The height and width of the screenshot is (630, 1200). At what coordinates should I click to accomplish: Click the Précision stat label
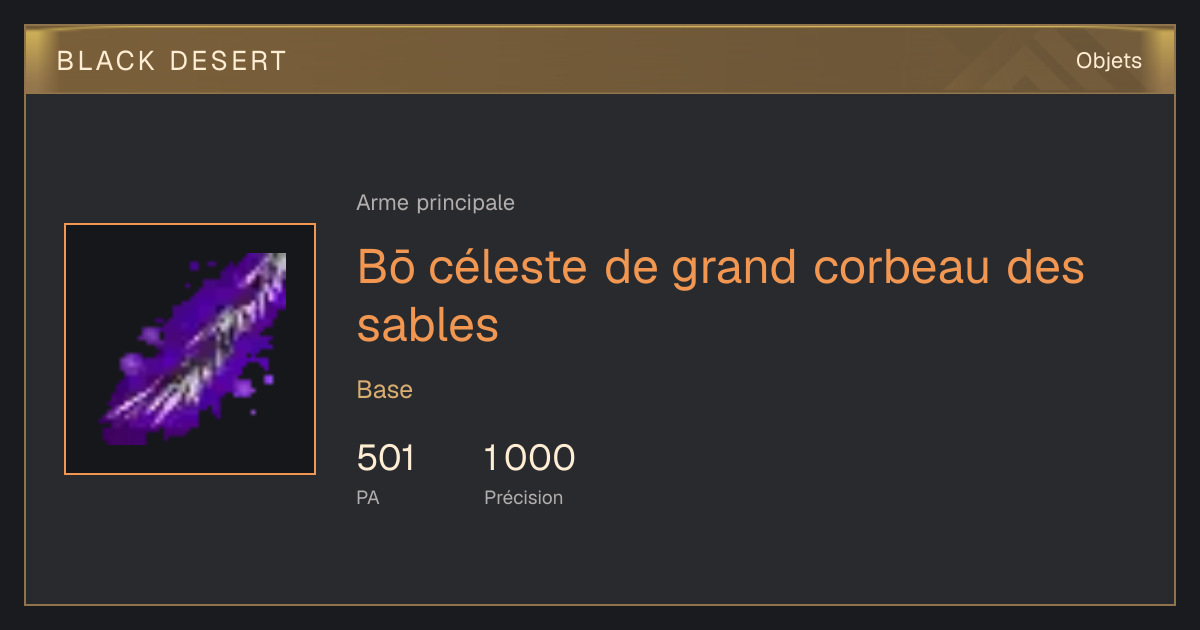click(x=523, y=497)
